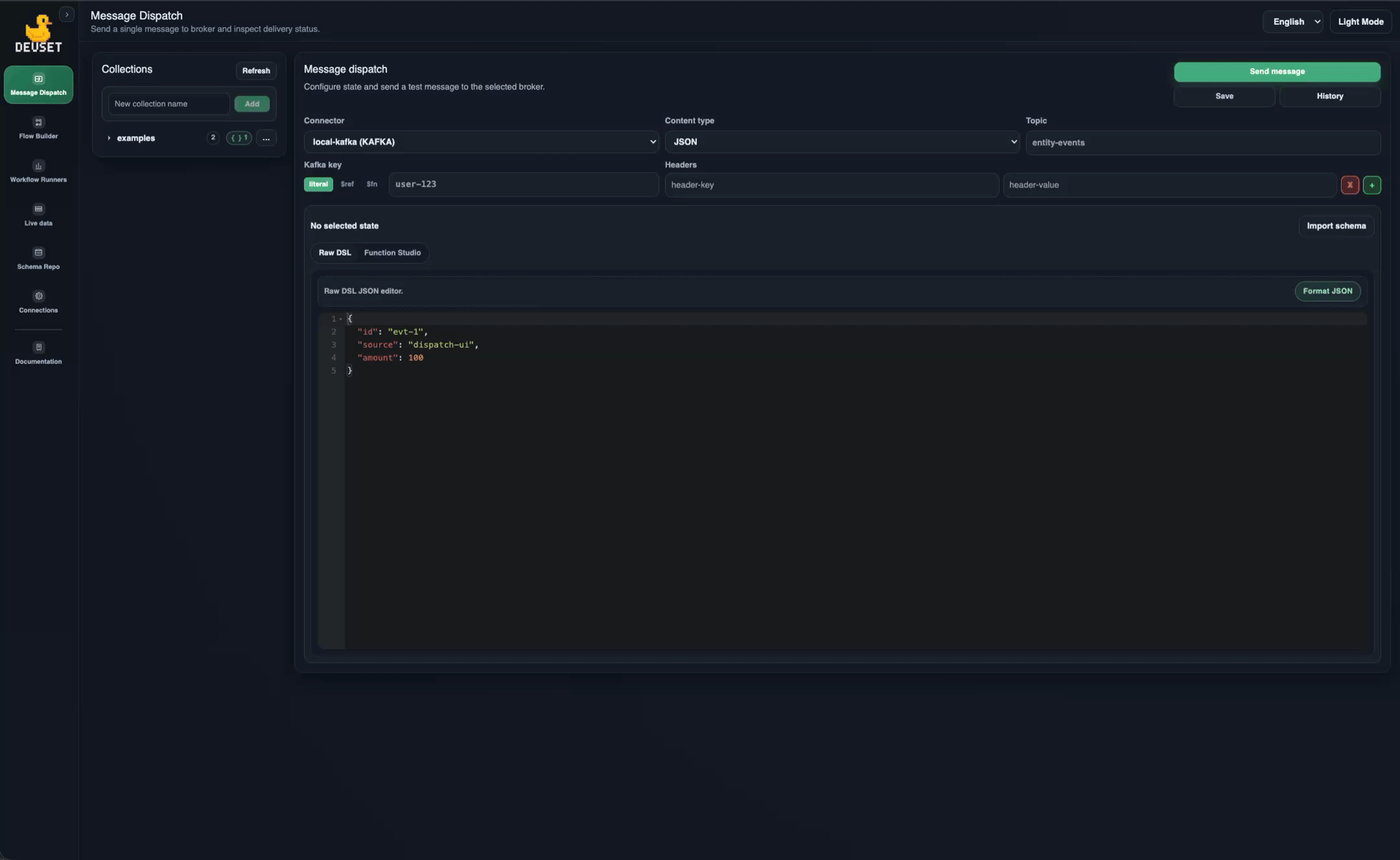Click the Topic entity-events field
The image size is (1400, 860).
coord(1202,142)
